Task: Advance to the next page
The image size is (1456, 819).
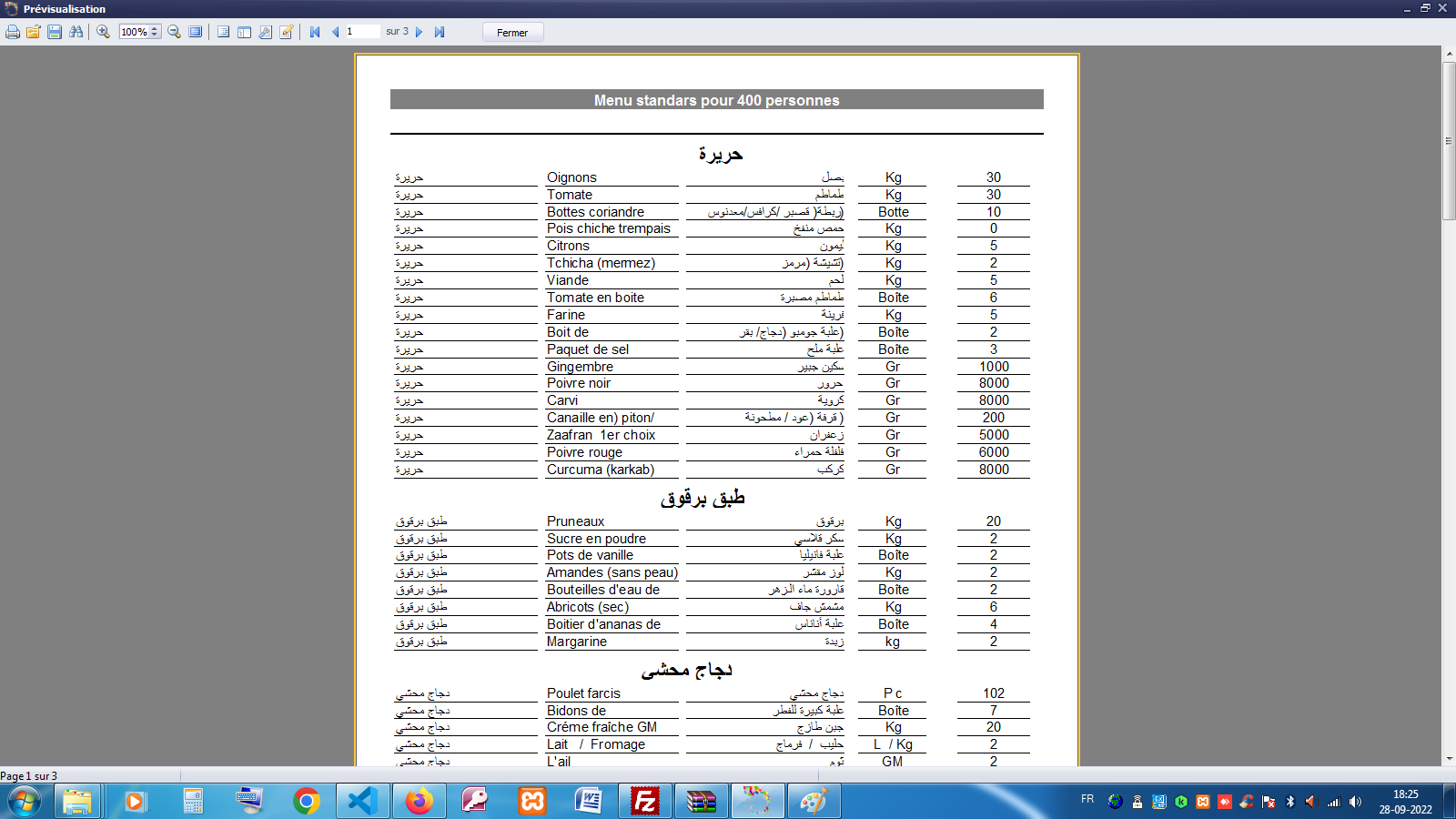Action: [420, 32]
